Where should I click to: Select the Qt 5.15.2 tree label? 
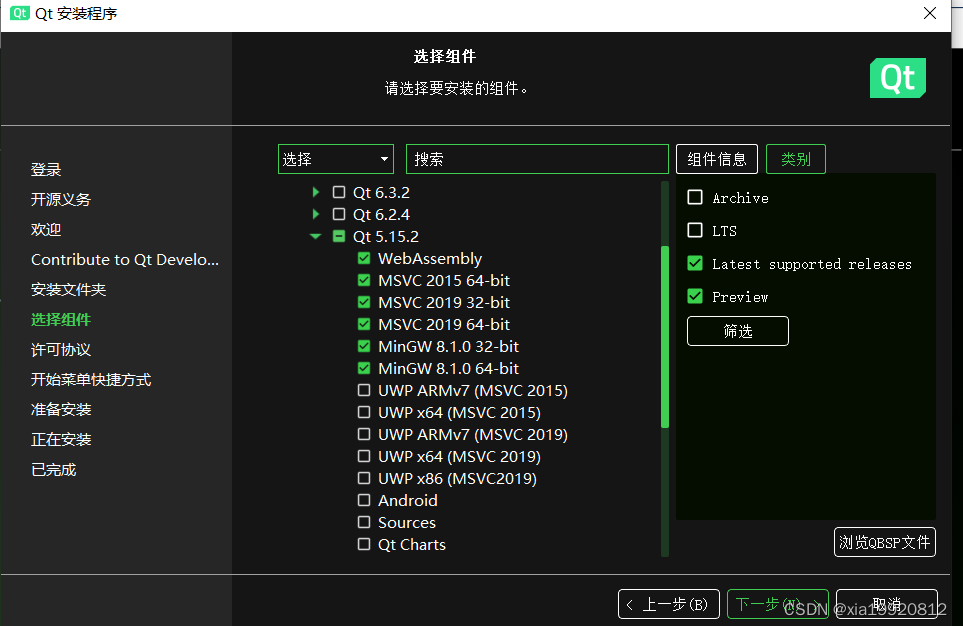point(386,237)
